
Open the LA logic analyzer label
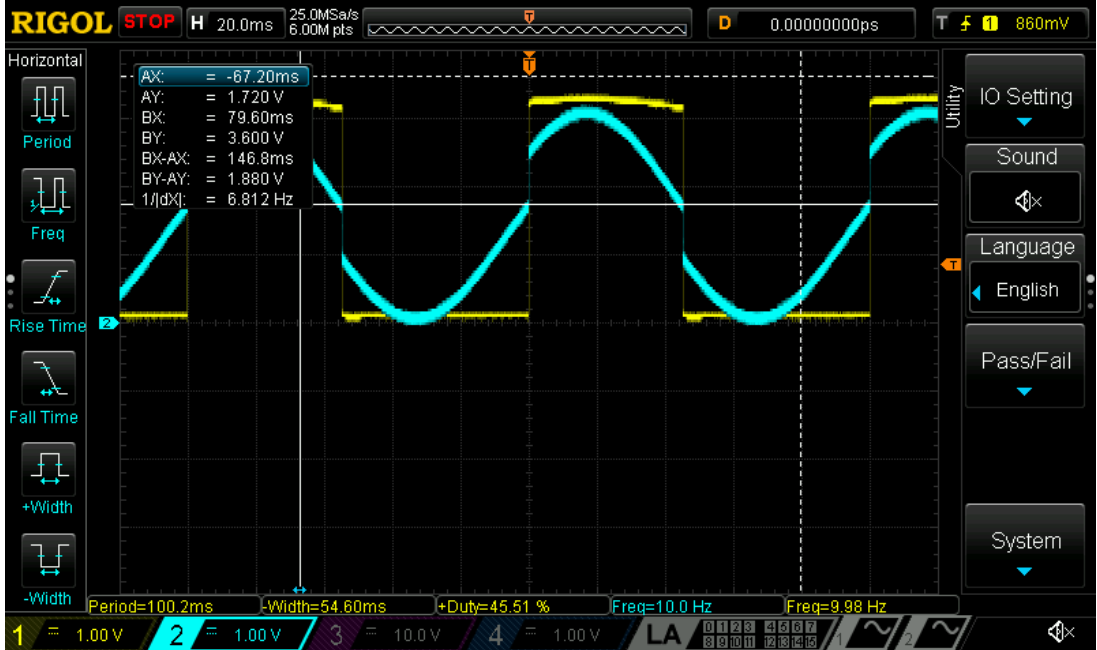click(663, 635)
